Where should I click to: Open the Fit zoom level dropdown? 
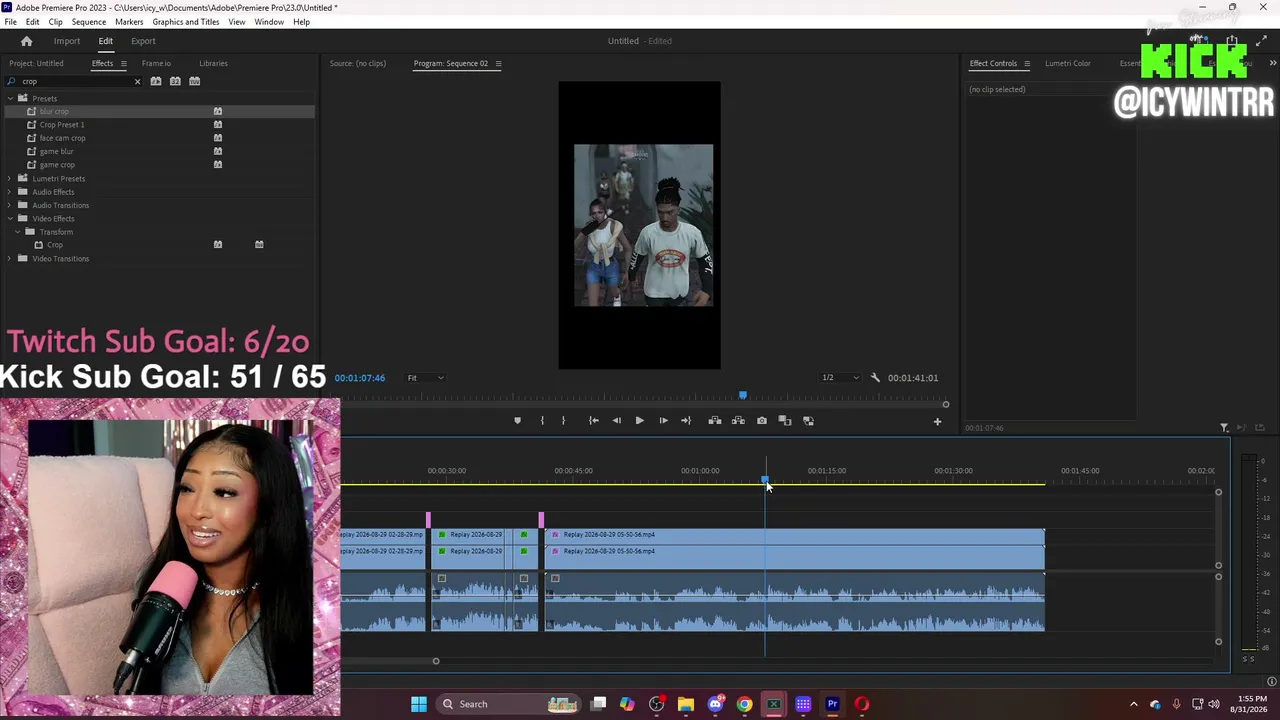point(425,378)
